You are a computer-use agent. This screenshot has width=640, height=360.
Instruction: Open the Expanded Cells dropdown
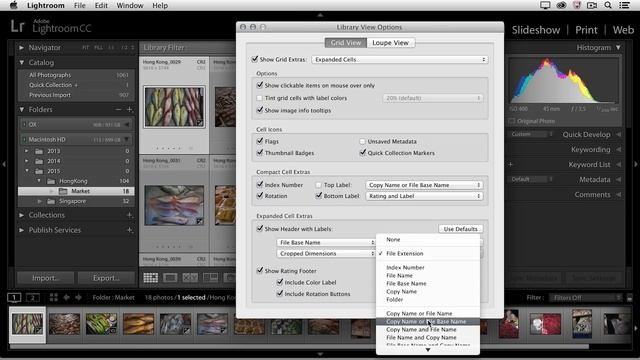(x=400, y=60)
